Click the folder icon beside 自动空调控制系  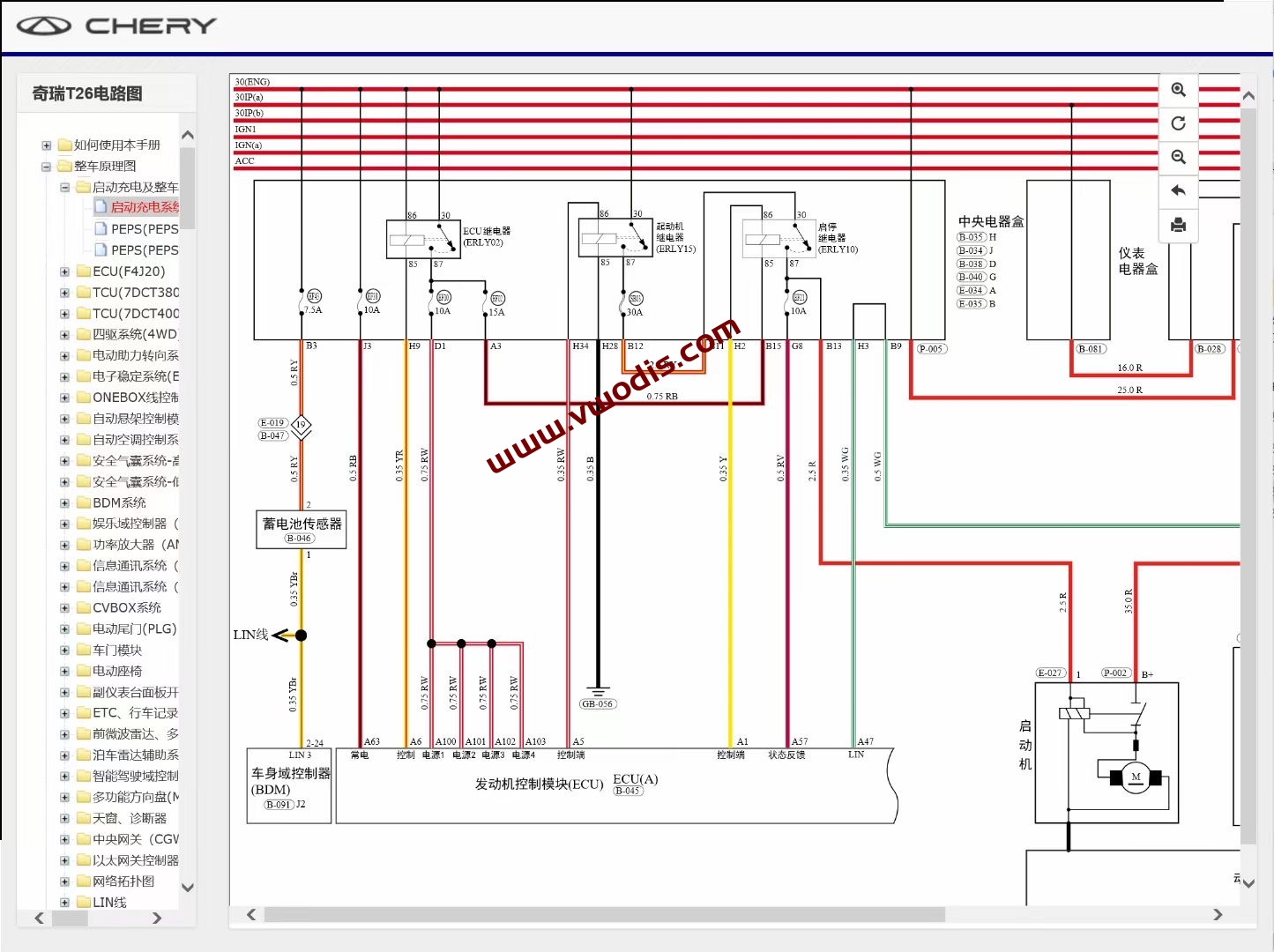[x=84, y=440]
